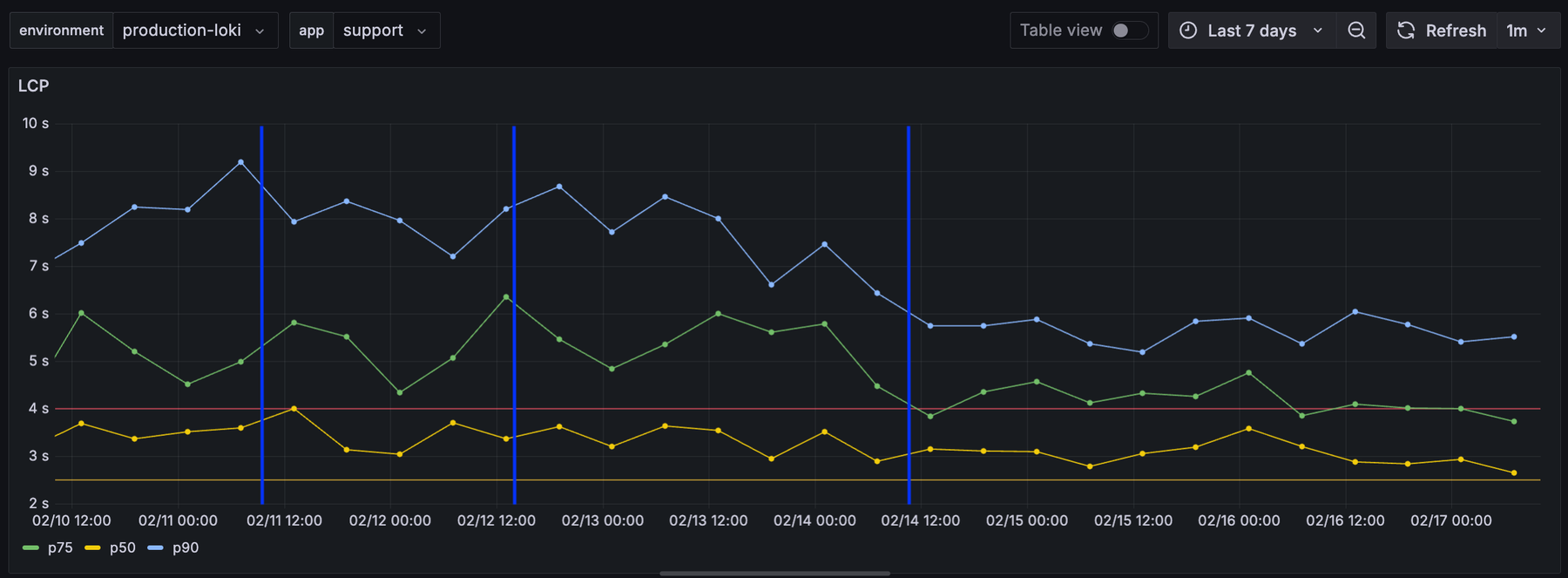This screenshot has height=578, width=1568.
Task: Click the yellow p50 legend color swatch
Action: click(x=93, y=547)
